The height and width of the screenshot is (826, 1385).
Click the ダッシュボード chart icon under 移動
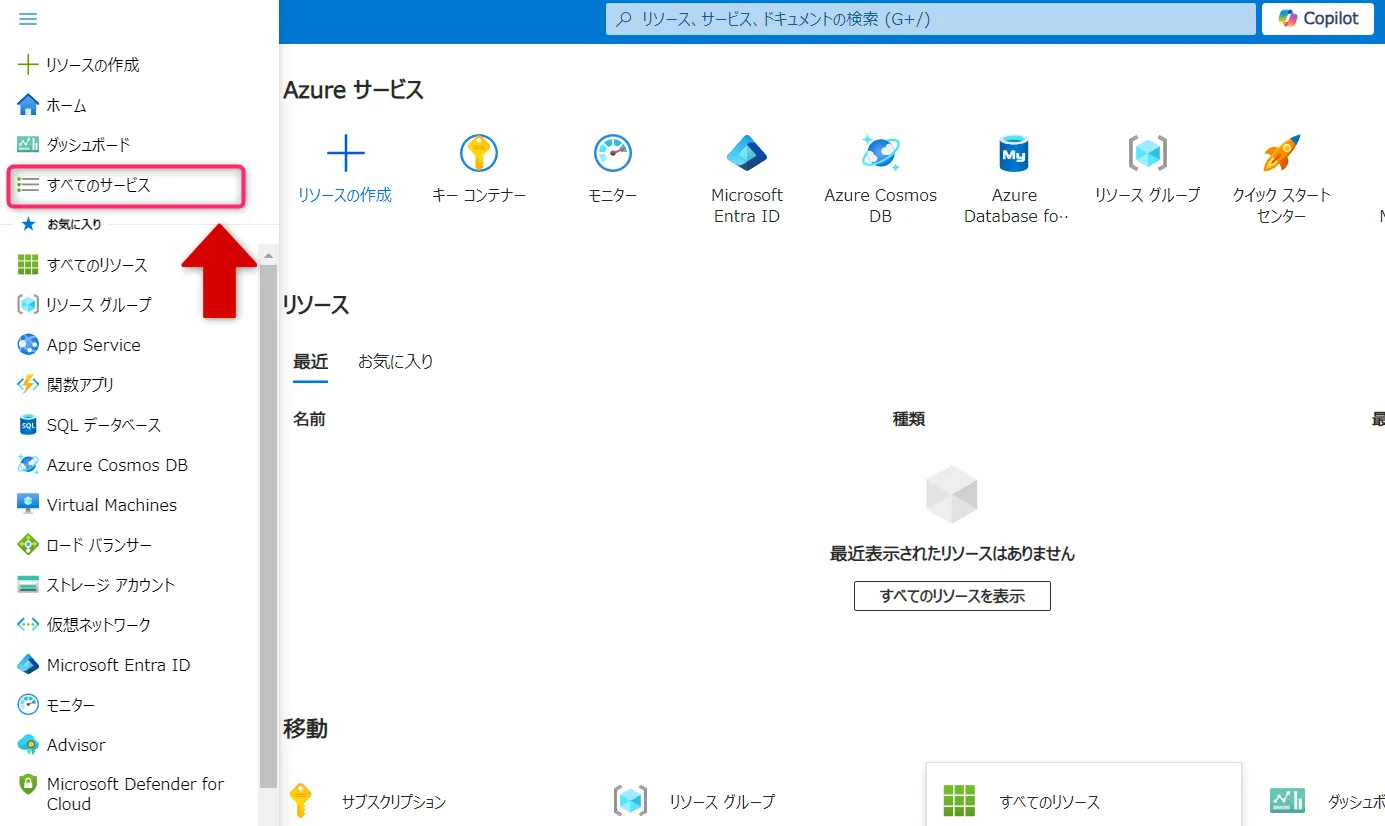coord(1287,800)
